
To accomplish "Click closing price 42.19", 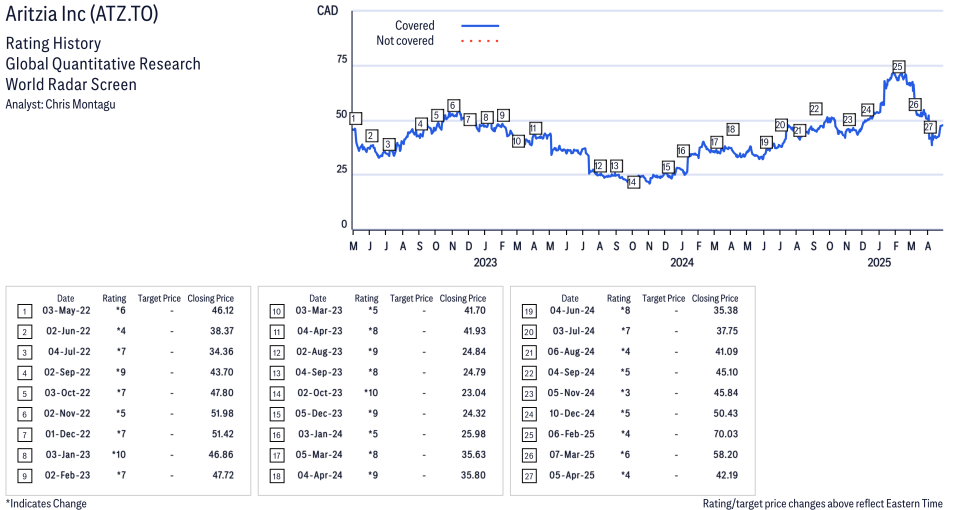I will [726, 475].
